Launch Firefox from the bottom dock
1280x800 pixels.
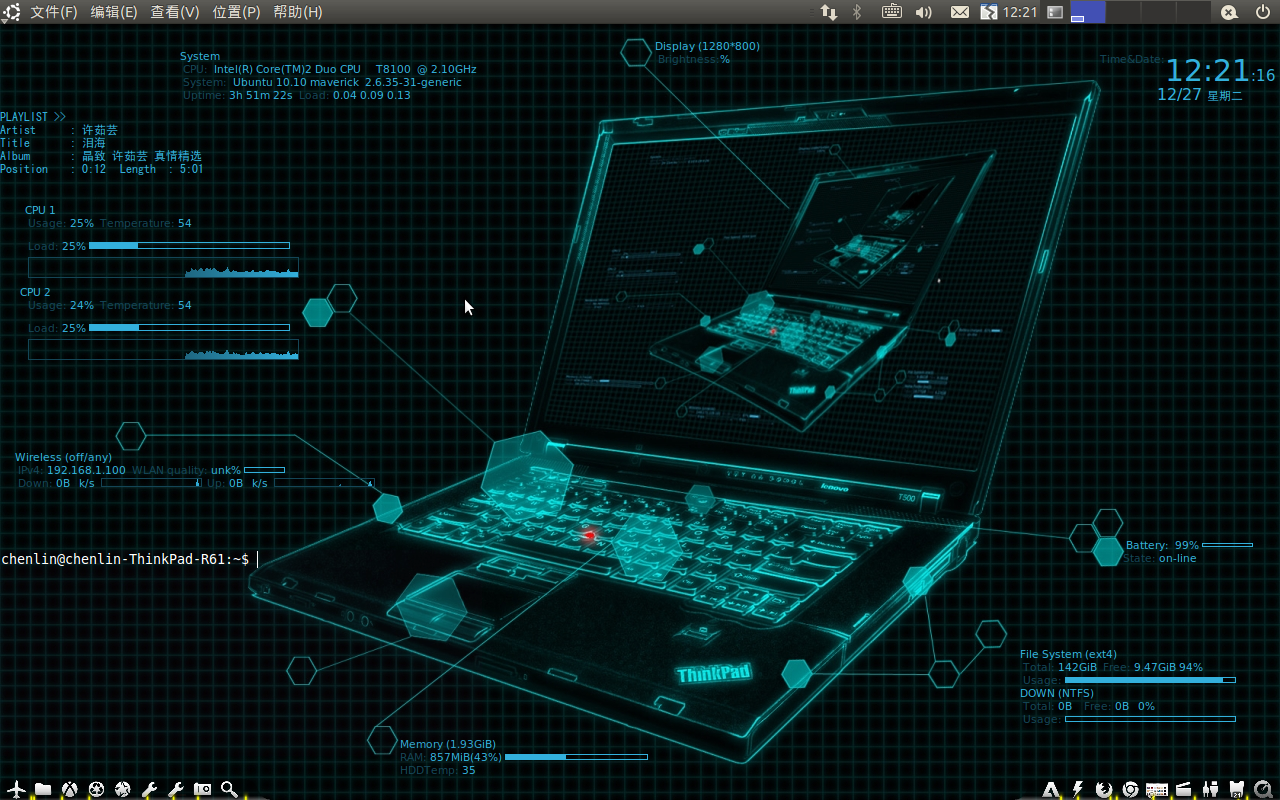(1104, 790)
